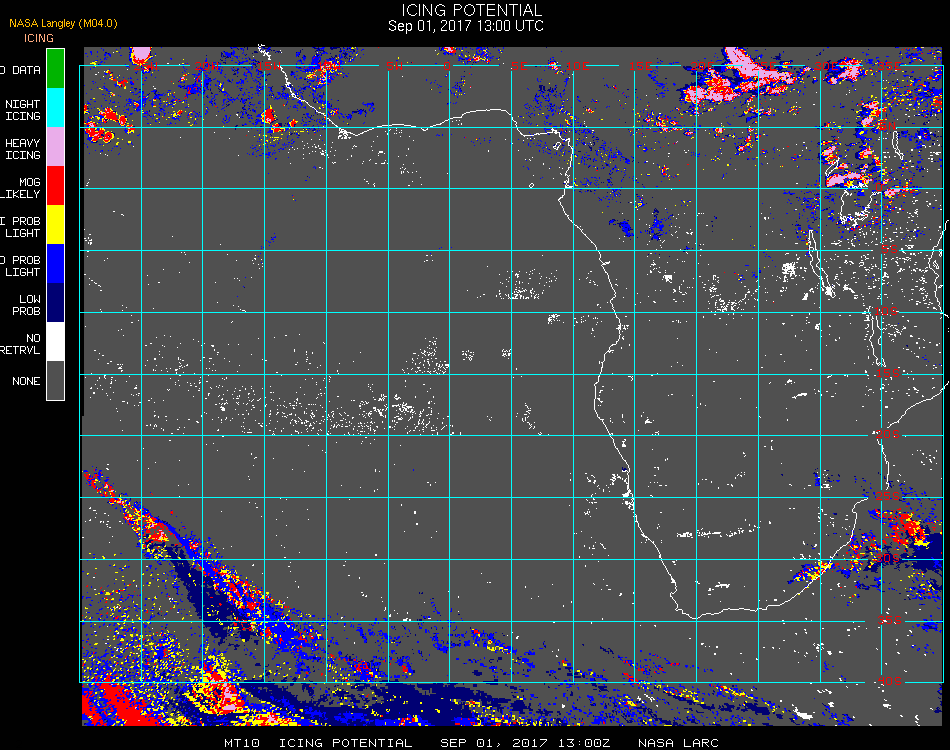The width and height of the screenshot is (950, 750).
Task: Click the '30S' latitude label
Action: 888,558
